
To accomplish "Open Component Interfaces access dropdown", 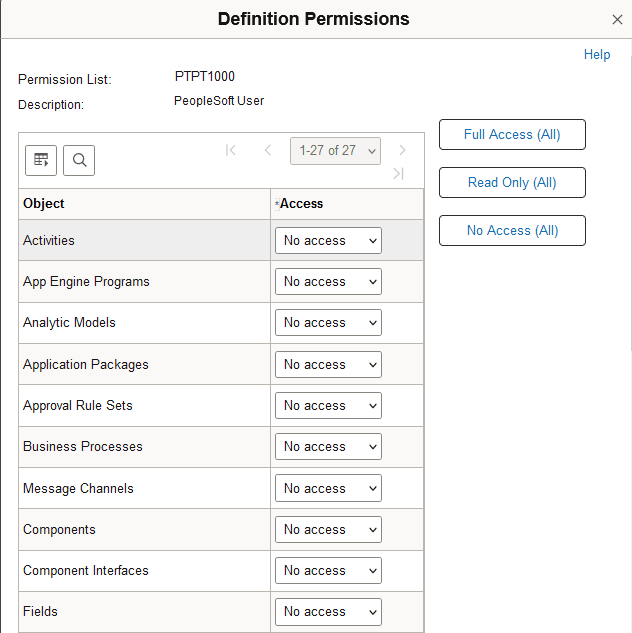I will point(328,571).
